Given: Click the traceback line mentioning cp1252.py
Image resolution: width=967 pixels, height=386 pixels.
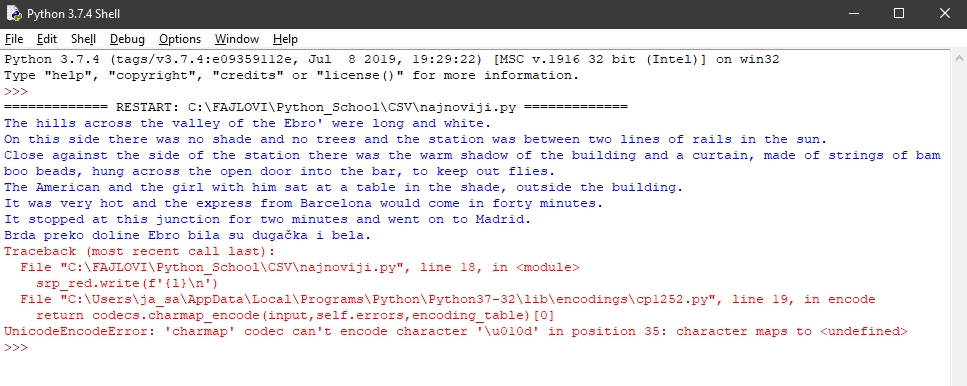Looking at the screenshot, I should [448, 300].
